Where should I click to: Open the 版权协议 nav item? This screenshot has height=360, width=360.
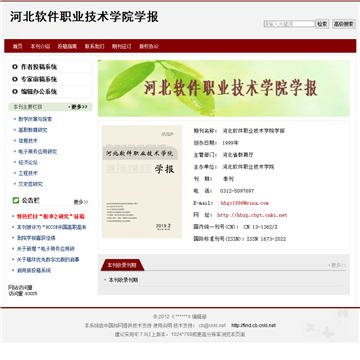(x=149, y=46)
